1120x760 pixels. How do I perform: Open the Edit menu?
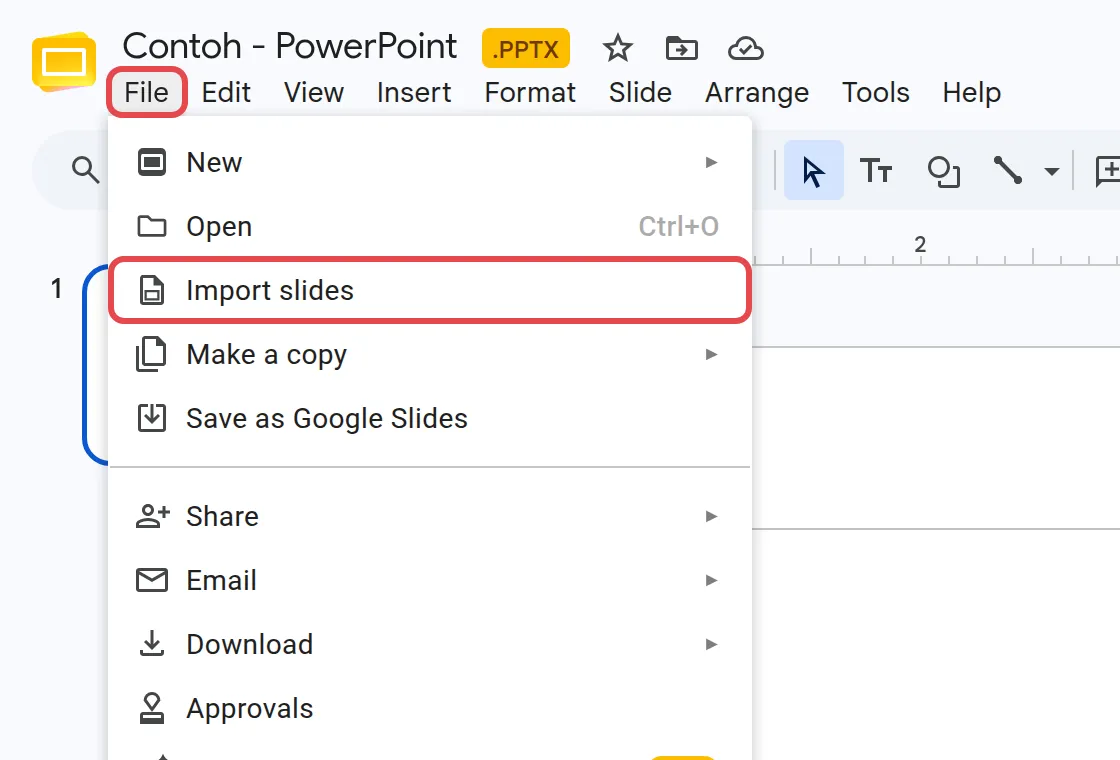click(226, 92)
